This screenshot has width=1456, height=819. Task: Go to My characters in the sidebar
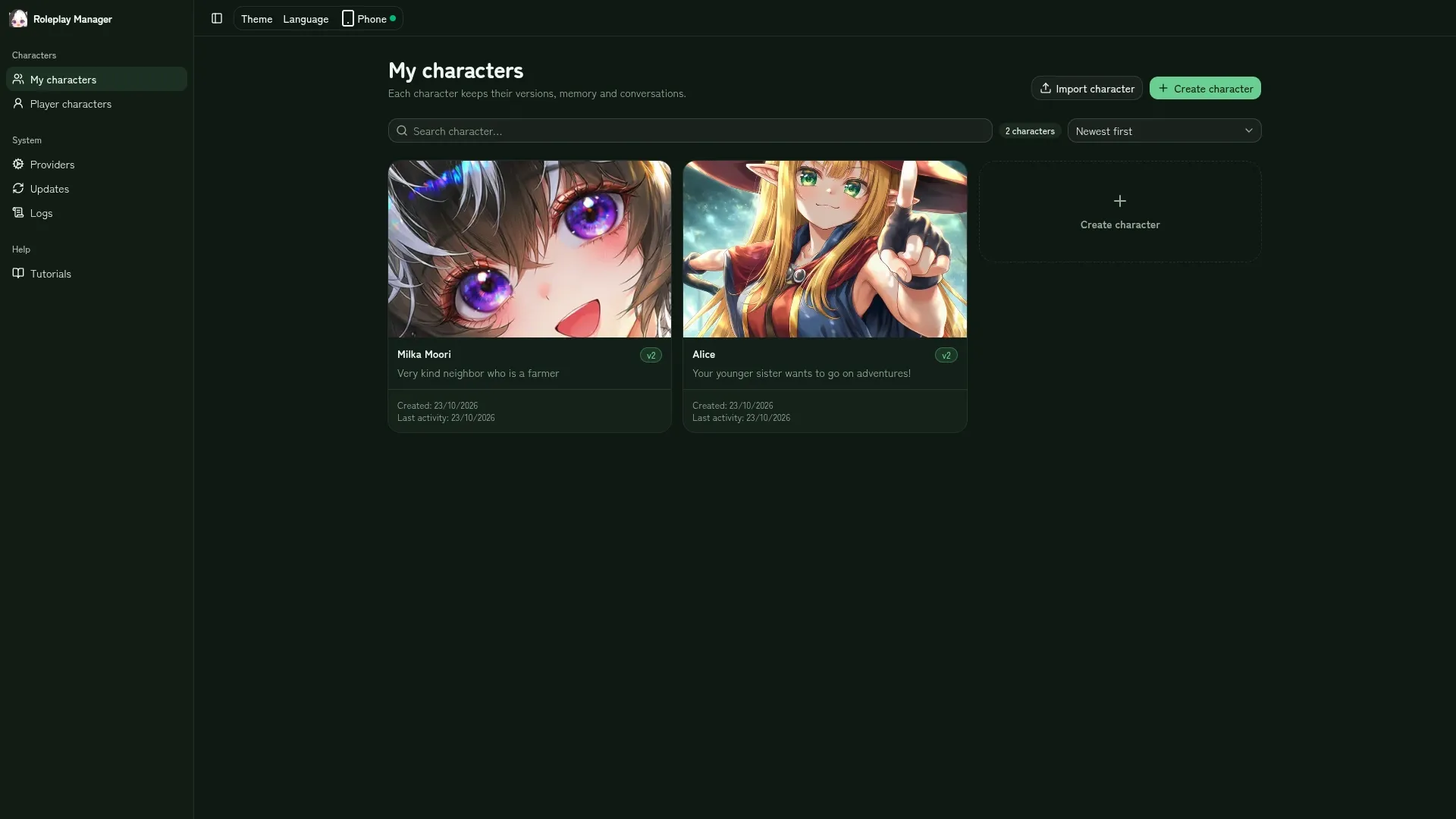coord(96,79)
